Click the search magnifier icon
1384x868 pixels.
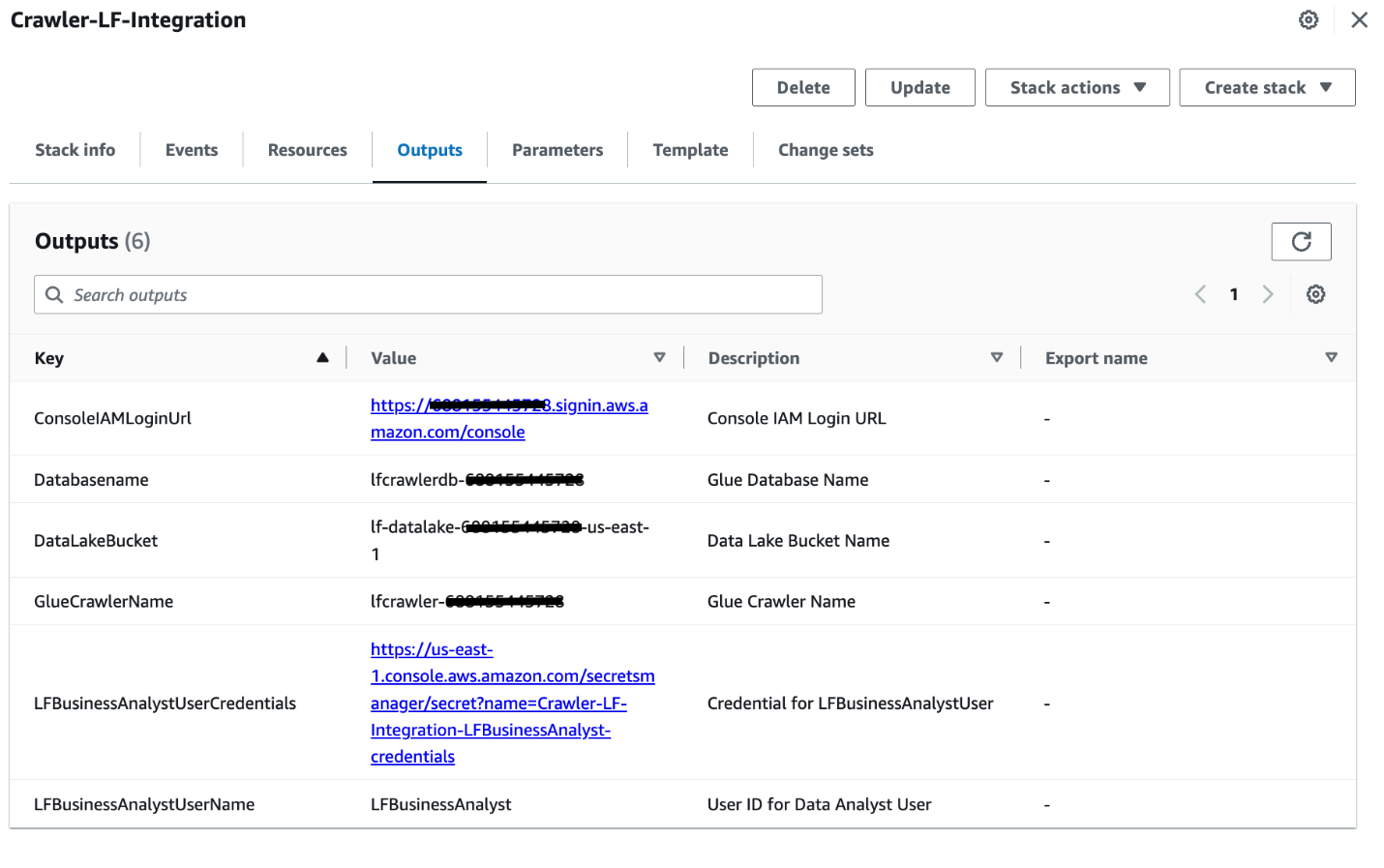point(54,294)
